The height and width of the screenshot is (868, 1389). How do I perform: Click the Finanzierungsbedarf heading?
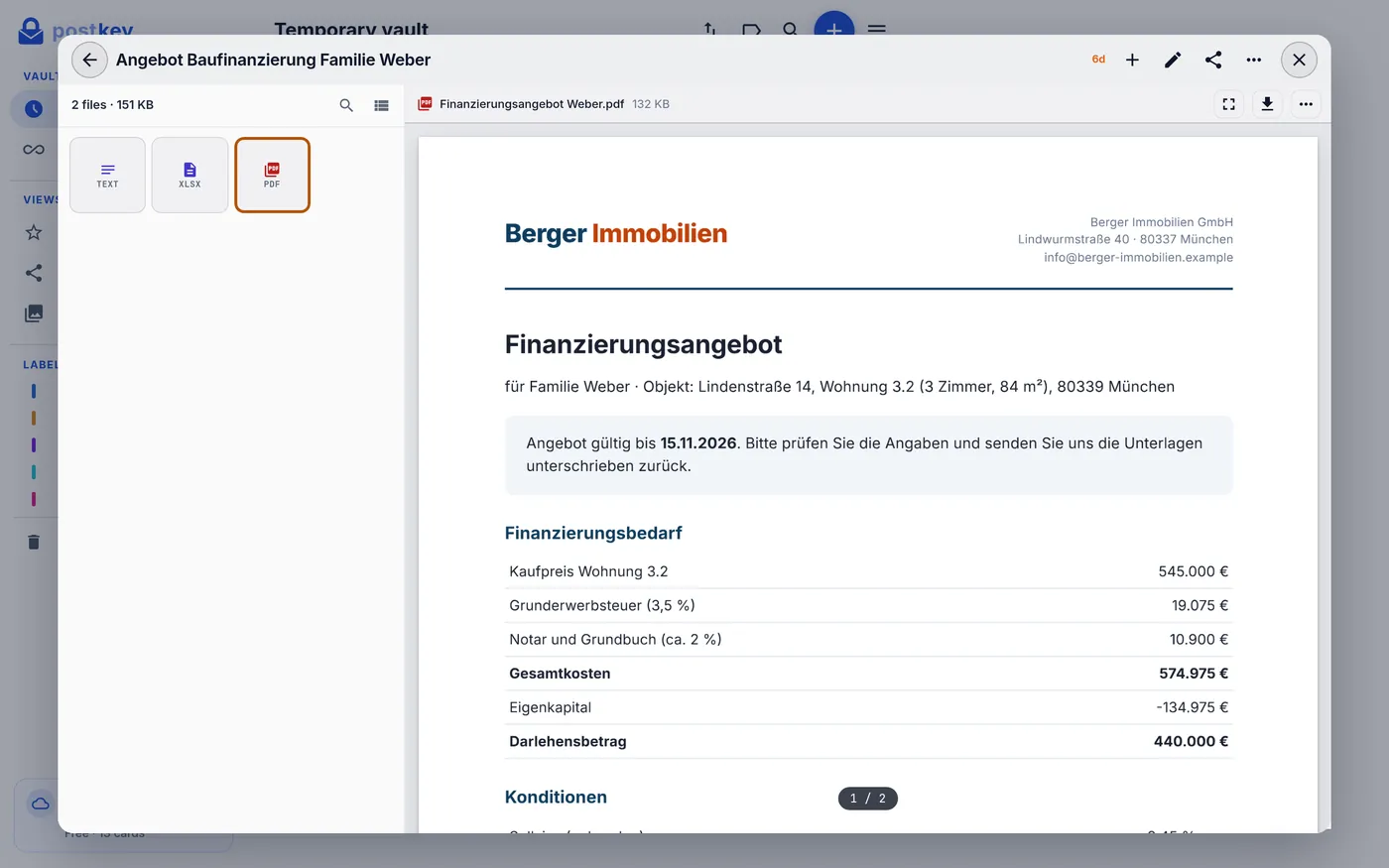click(x=593, y=533)
